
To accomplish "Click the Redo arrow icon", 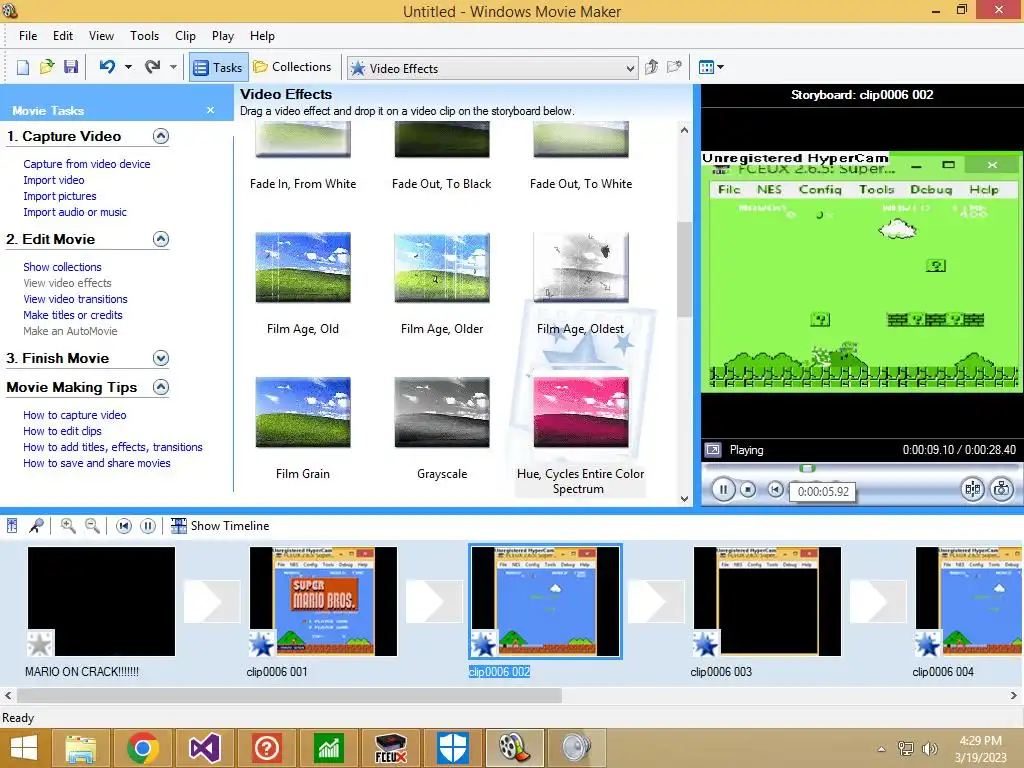I will point(152,67).
